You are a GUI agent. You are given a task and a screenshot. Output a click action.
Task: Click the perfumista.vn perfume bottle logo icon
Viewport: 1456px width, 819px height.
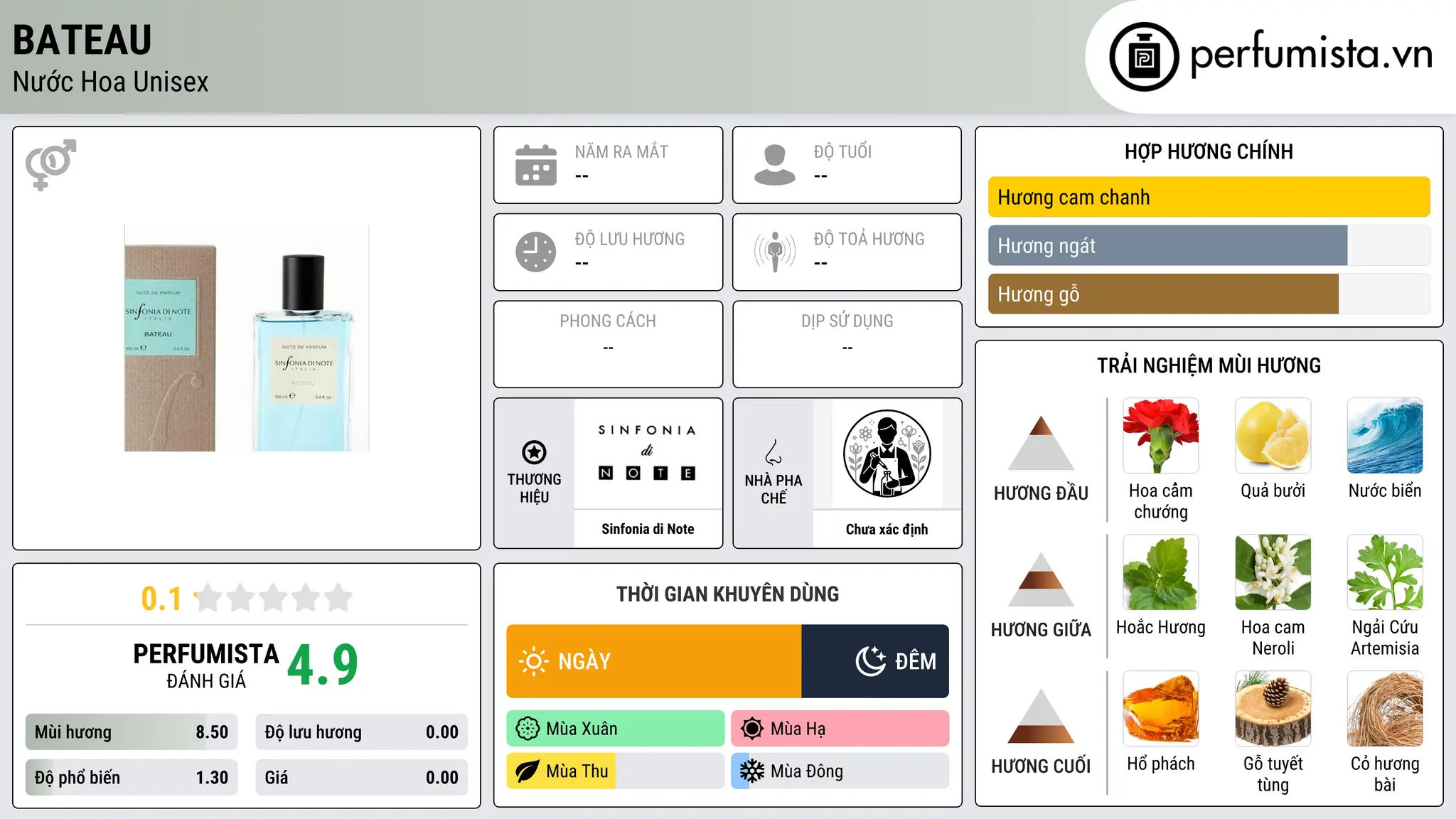pos(1144,57)
